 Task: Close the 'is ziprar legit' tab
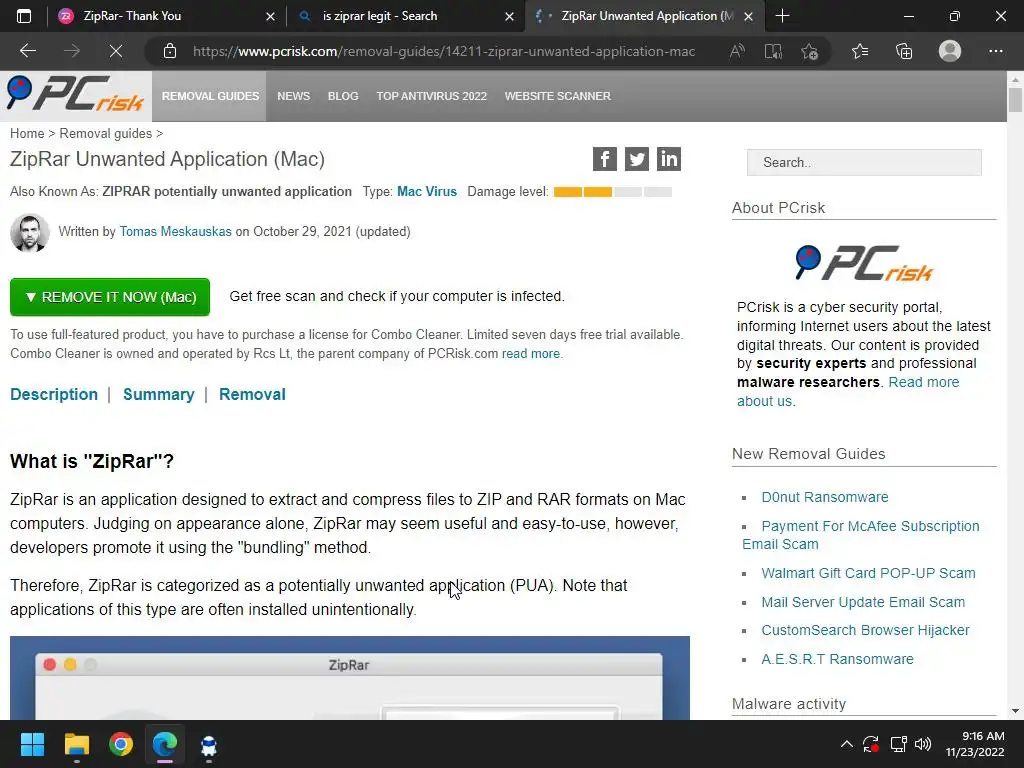click(x=509, y=16)
